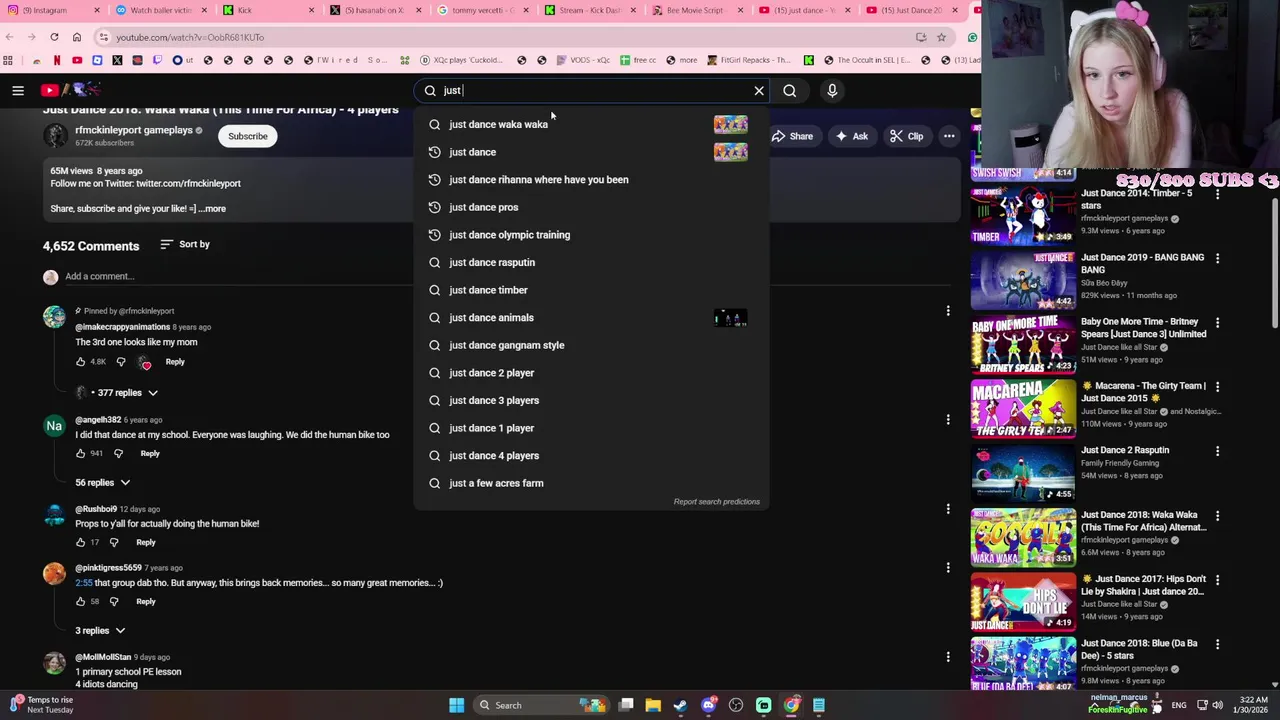Reload the page in browser

pyautogui.click(x=54, y=37)
